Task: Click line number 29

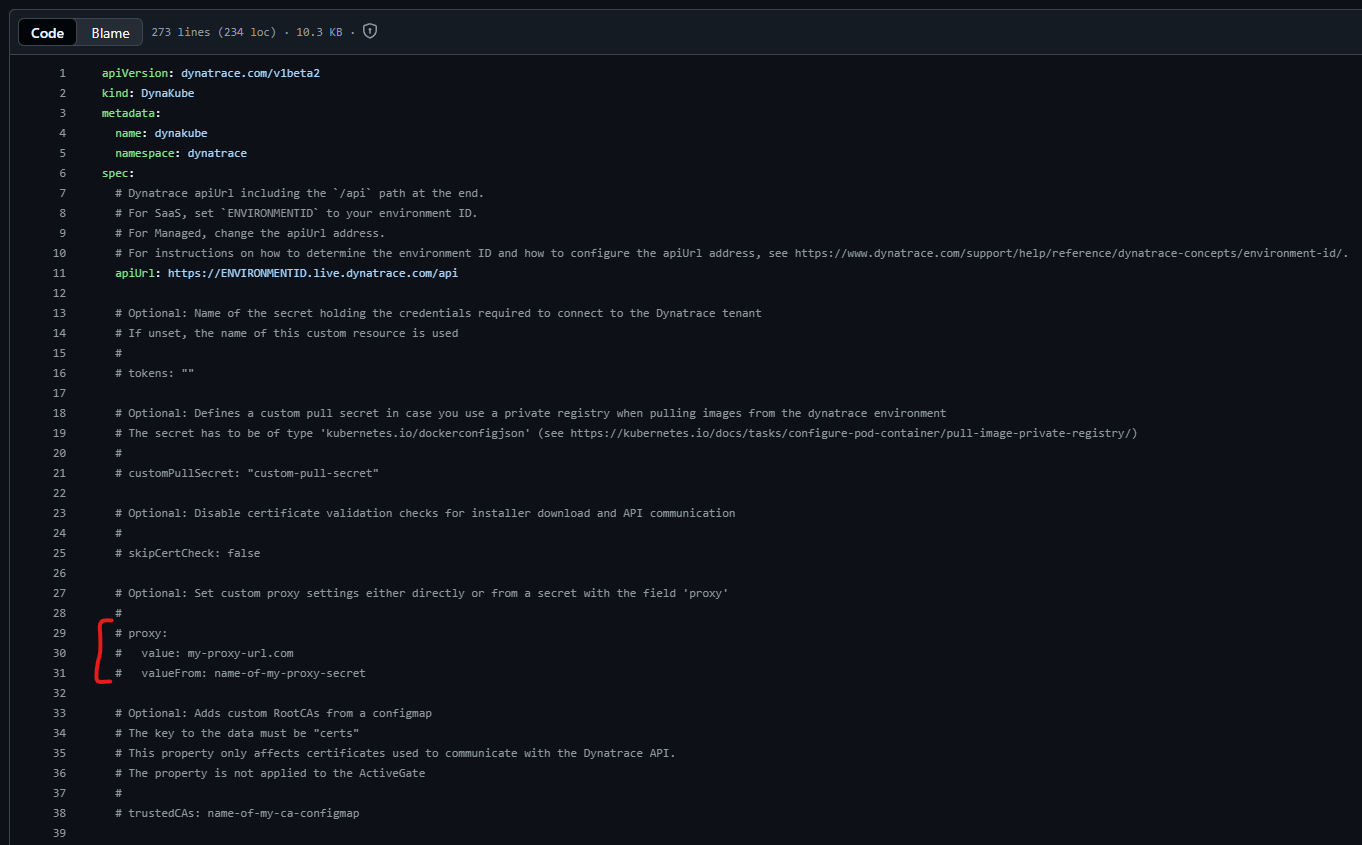Action: click(59, 633)
